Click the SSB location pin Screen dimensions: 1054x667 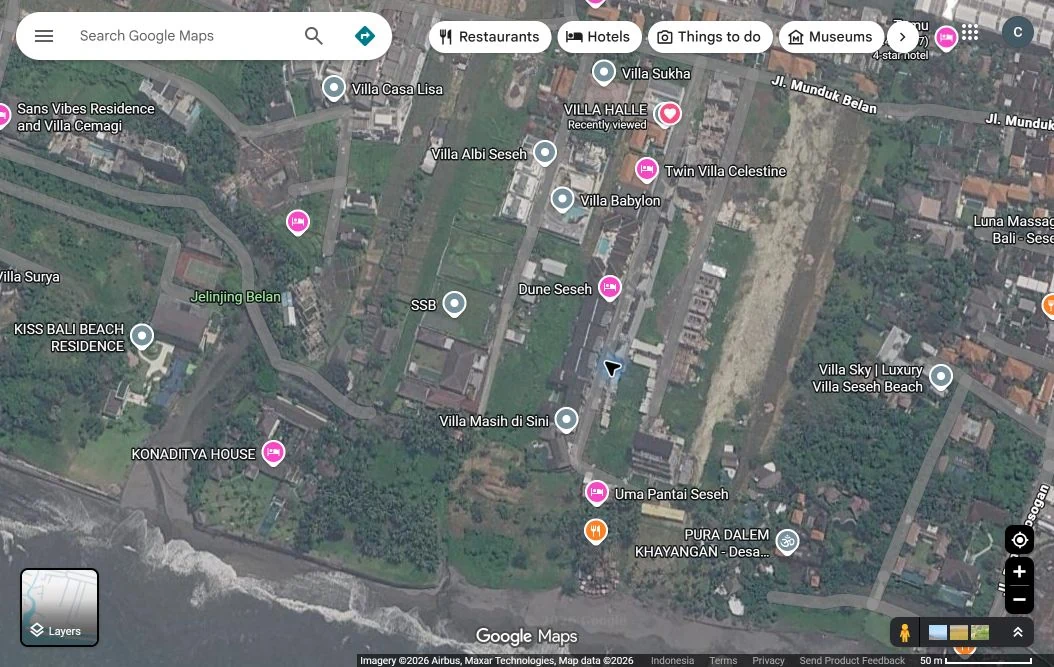pos(454,304)
